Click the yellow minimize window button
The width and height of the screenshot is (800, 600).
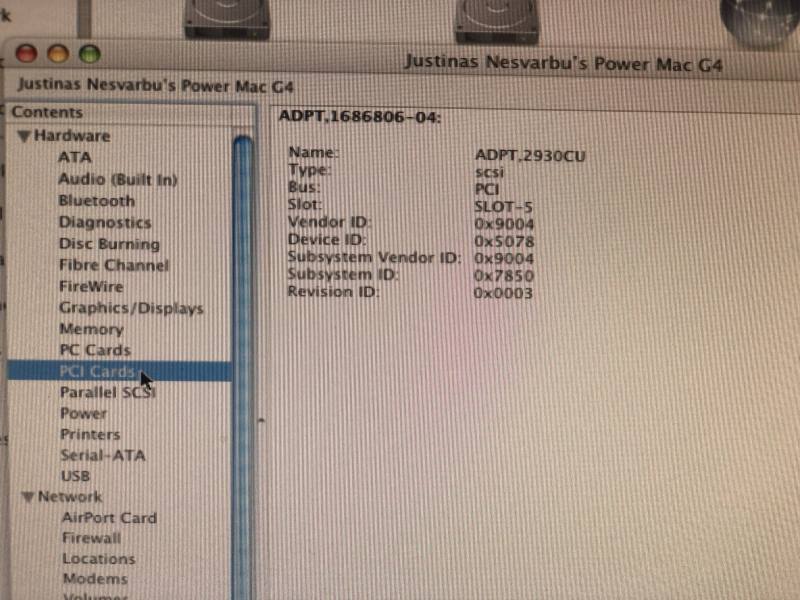pos(58,54)
